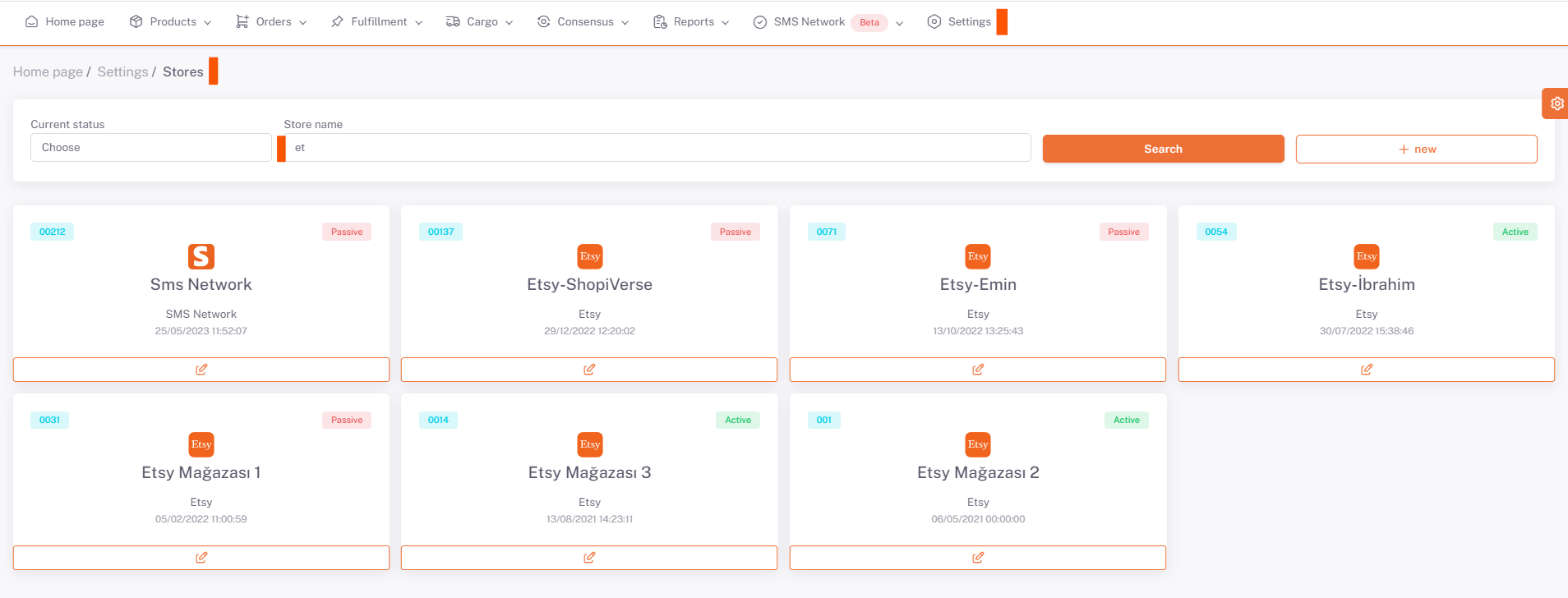This screenshot has height=598, width=1568.
Task: Click the Settings hexagon icon
Action: [934, 22]
